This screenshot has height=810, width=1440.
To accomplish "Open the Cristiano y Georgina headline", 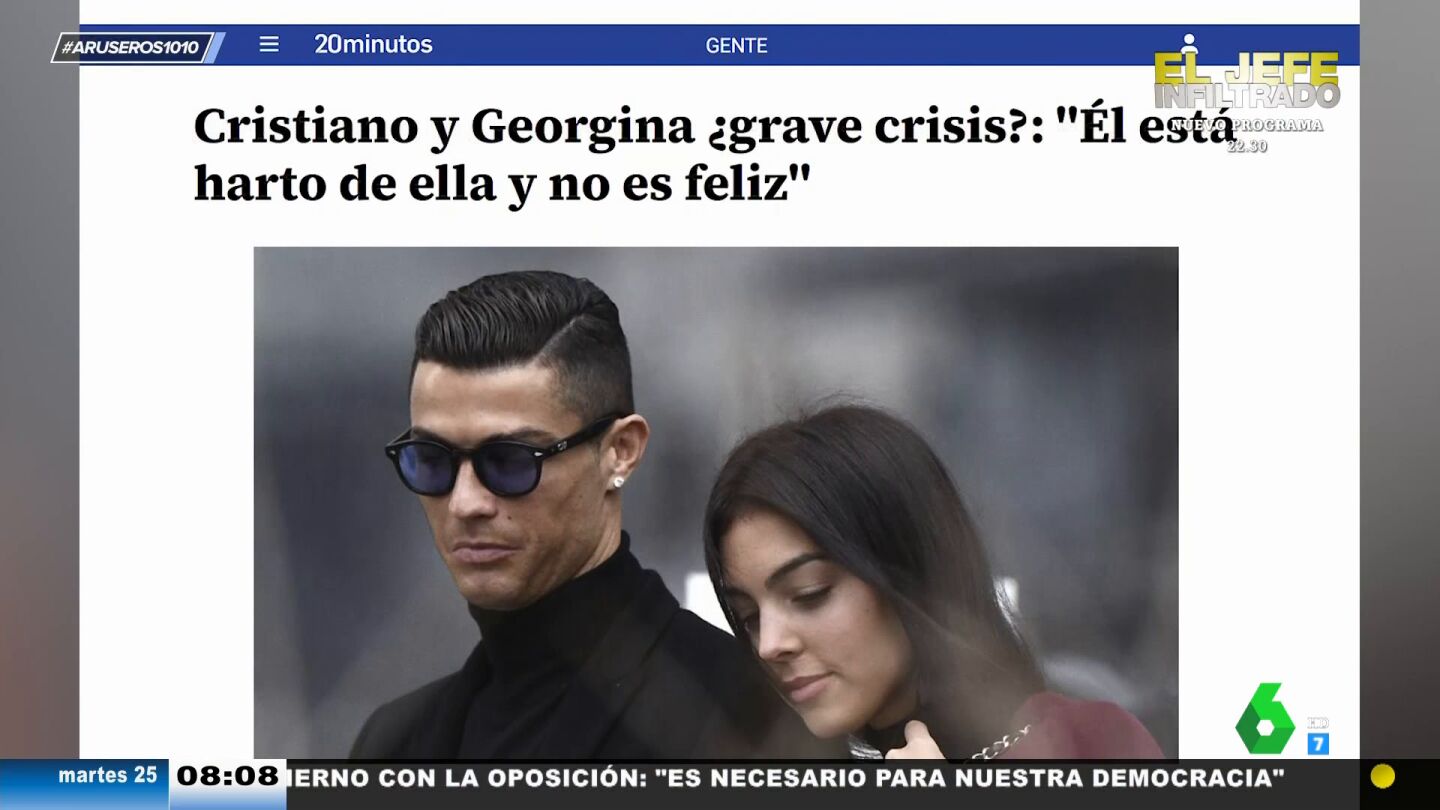I will [x=715, y=154].
